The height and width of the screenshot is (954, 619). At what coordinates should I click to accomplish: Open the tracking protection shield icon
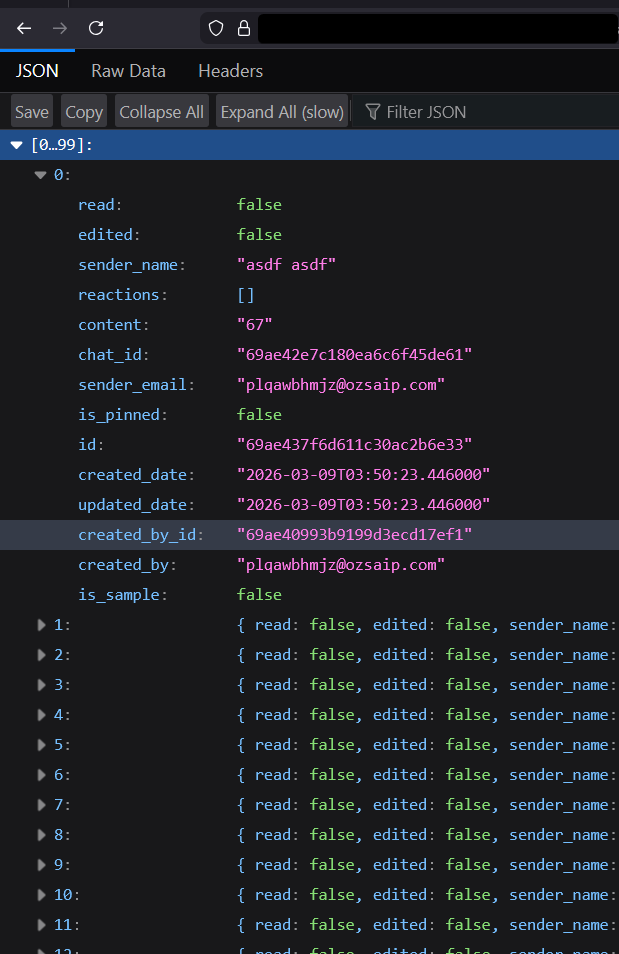(x=216, y=28)
